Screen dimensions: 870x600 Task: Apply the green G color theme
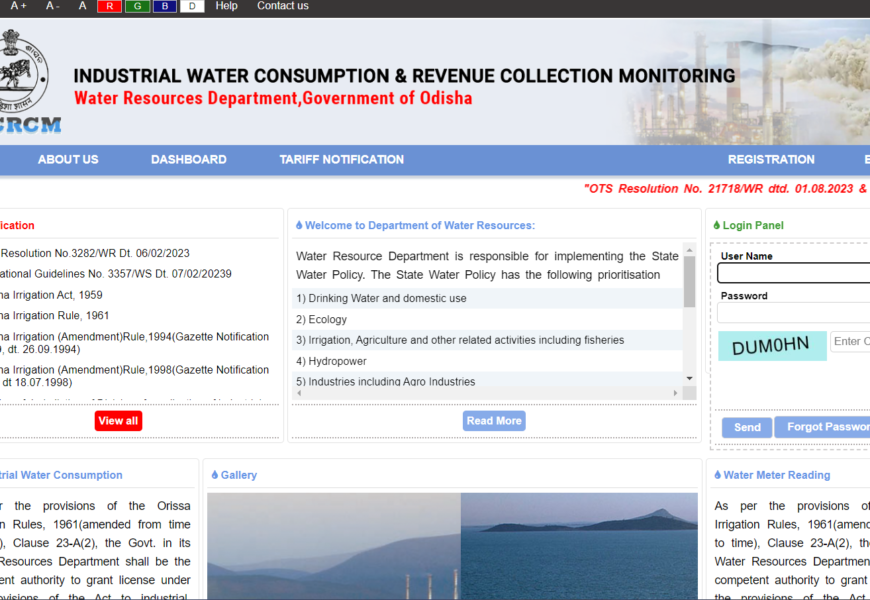[x=137, y=6]
